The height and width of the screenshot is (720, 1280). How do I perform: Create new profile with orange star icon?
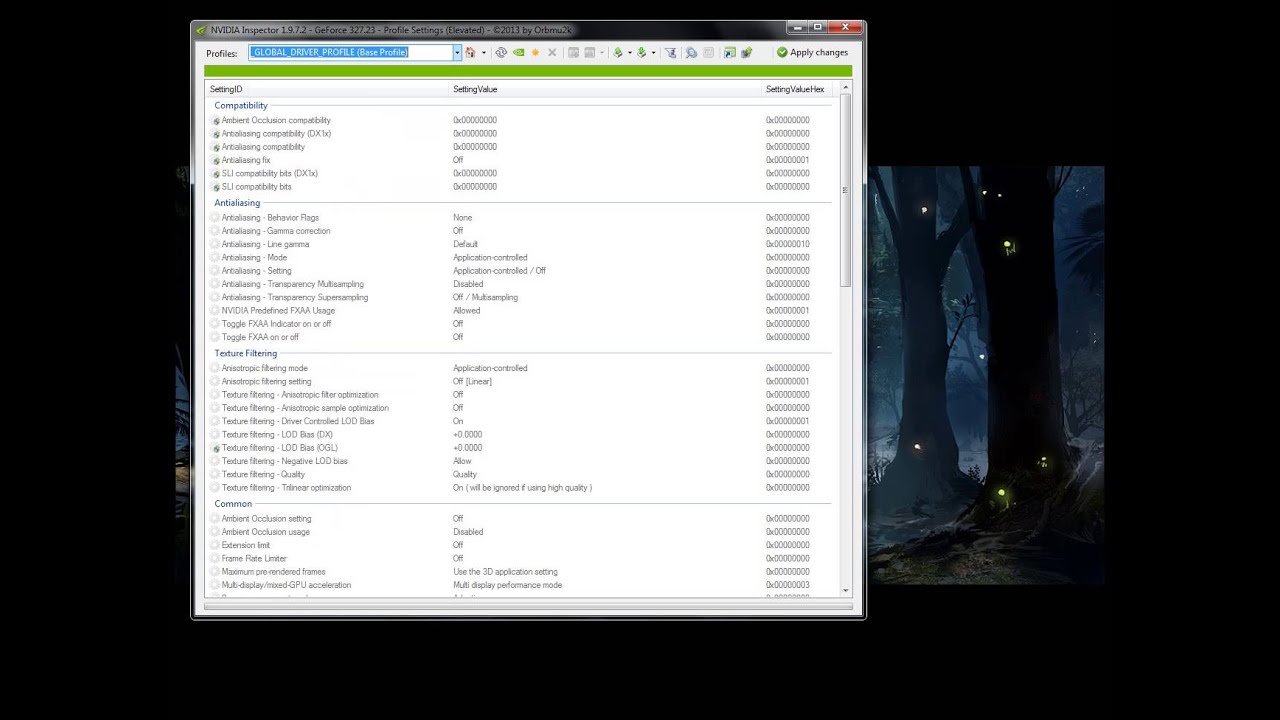535,52
